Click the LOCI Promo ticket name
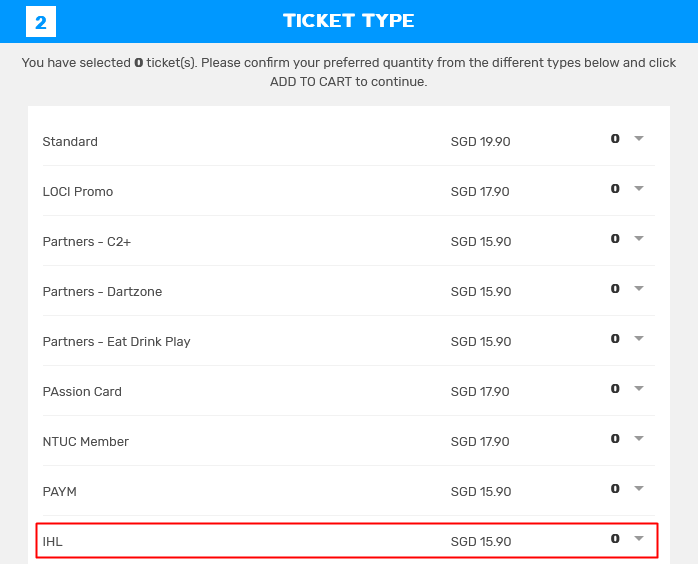 click(78, 192)
